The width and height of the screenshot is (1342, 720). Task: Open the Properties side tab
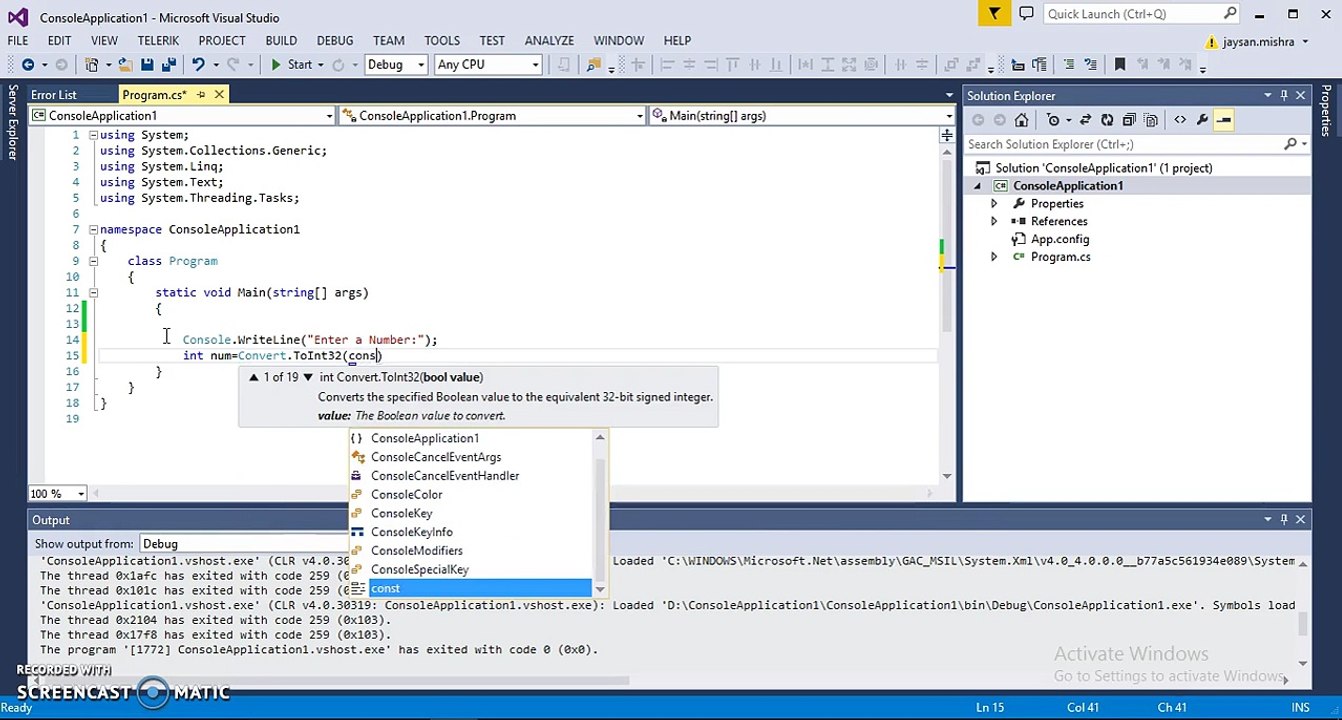[1326, 111]
